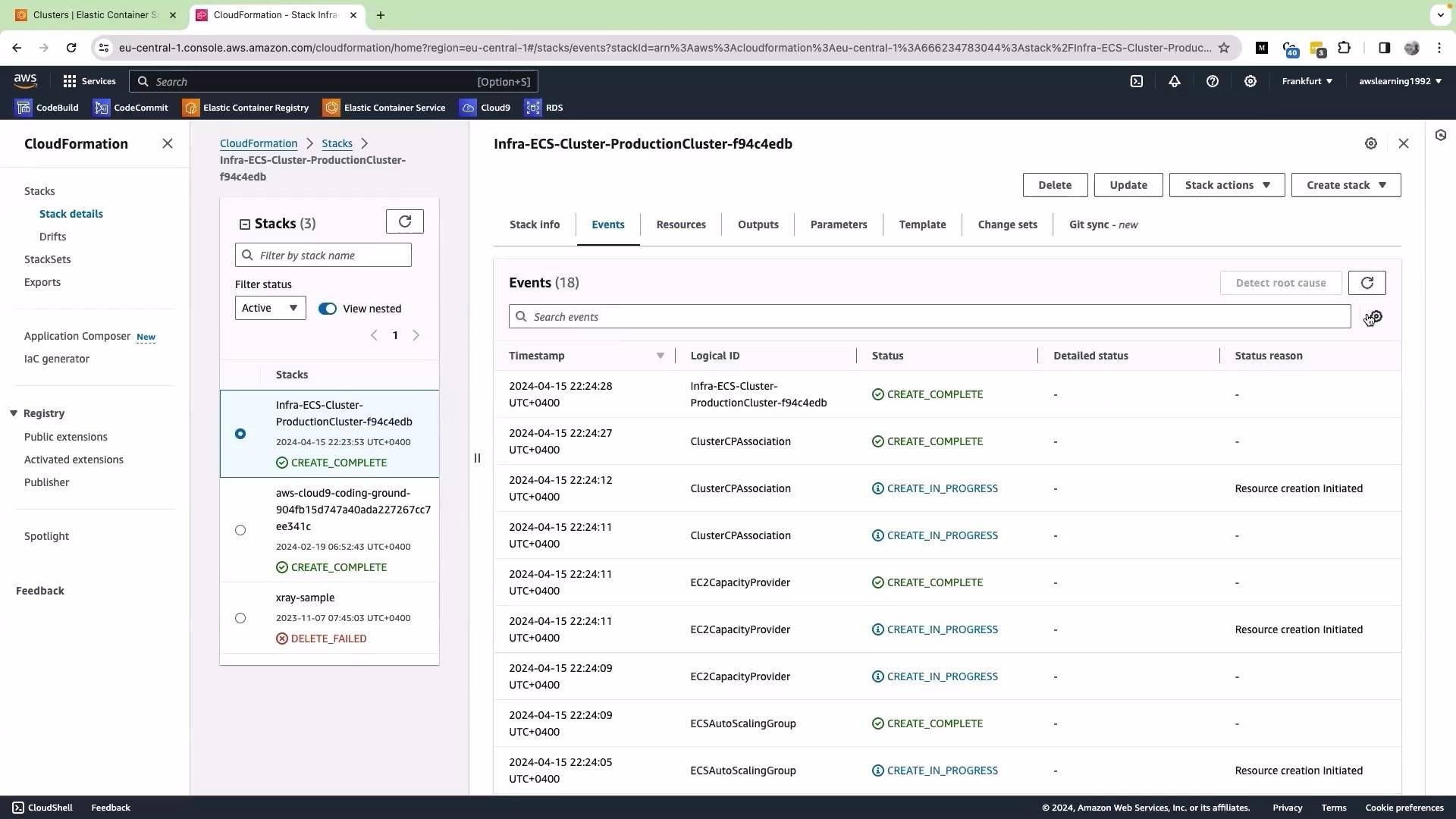1456x819 pixels.
Task: Open CloudShell icon in top navigation
Action: [x=1137, y=81]
